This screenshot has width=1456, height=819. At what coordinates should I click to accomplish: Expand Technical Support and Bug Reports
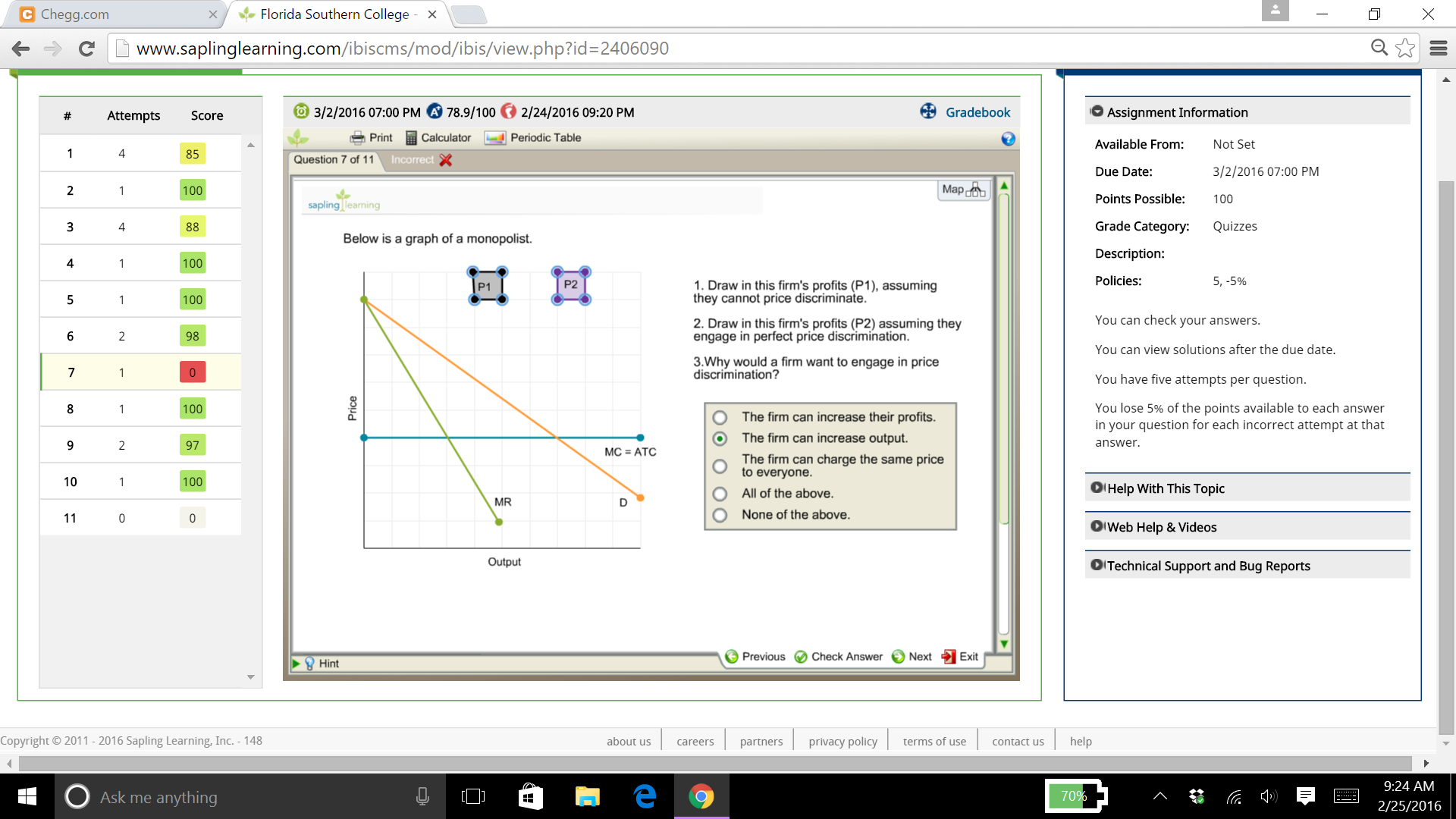point(1207,566)
